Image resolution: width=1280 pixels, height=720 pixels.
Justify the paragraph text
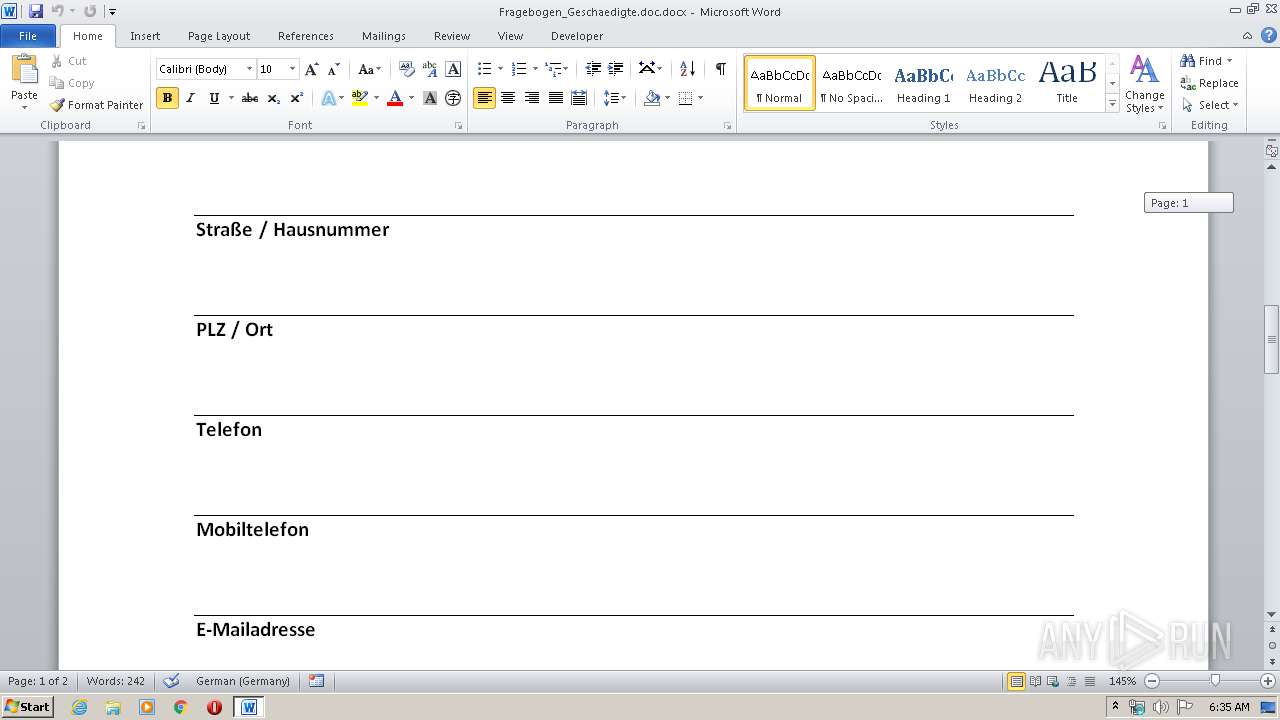point(555,98)
